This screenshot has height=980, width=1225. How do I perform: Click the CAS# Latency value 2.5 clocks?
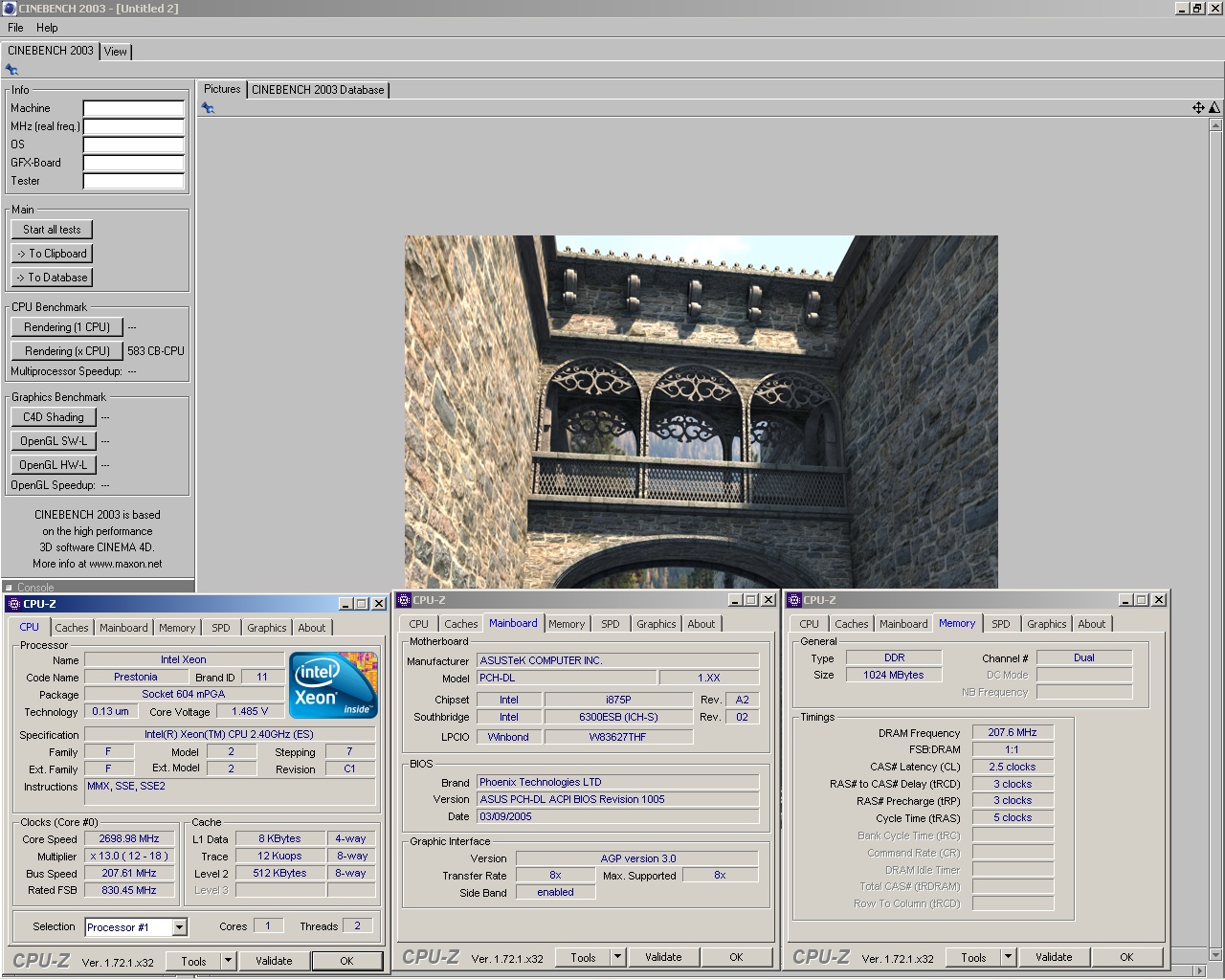coord(1013,767)
